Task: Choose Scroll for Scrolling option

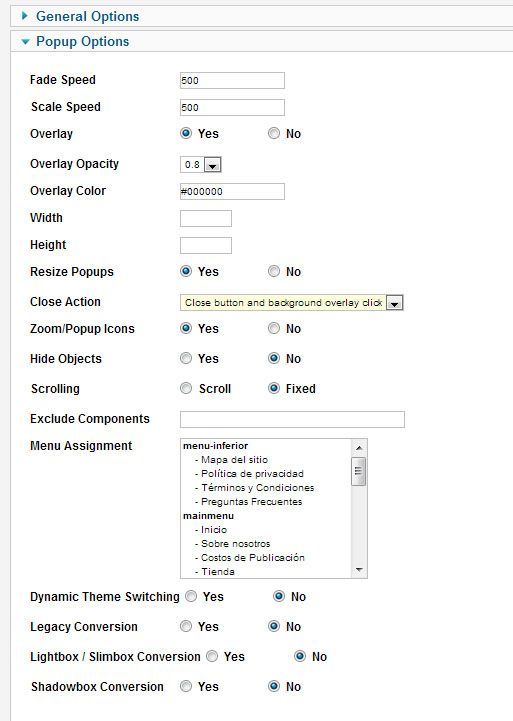Action: 186,388
